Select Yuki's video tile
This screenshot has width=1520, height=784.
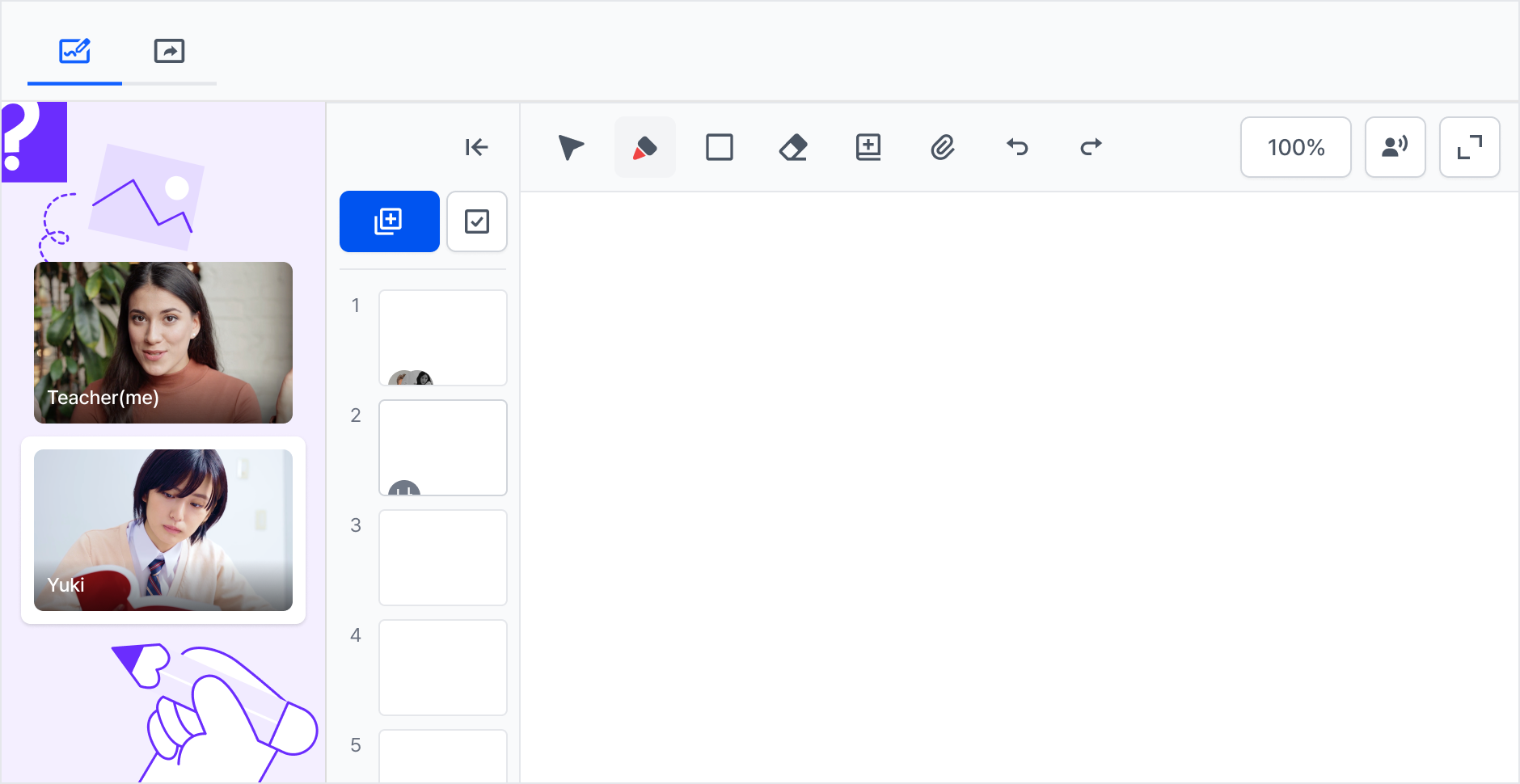(163, 530)
